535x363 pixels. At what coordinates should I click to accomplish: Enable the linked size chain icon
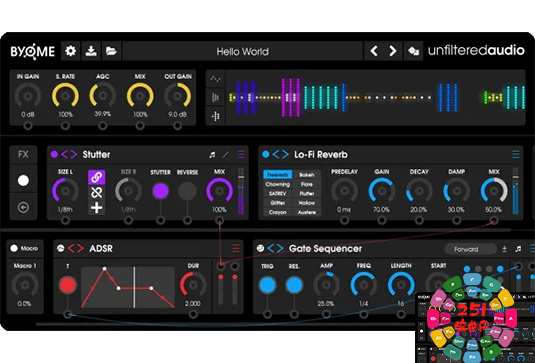(x=97, y=177)
